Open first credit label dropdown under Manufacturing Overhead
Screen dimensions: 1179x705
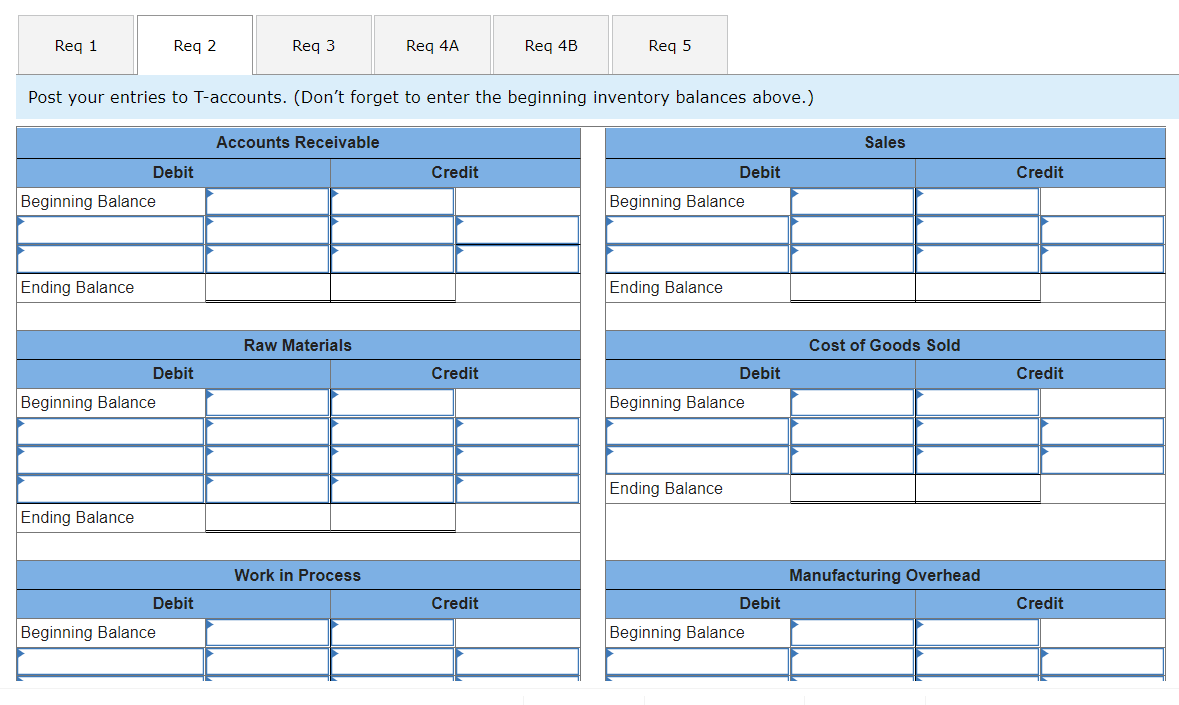(1102, 661)
